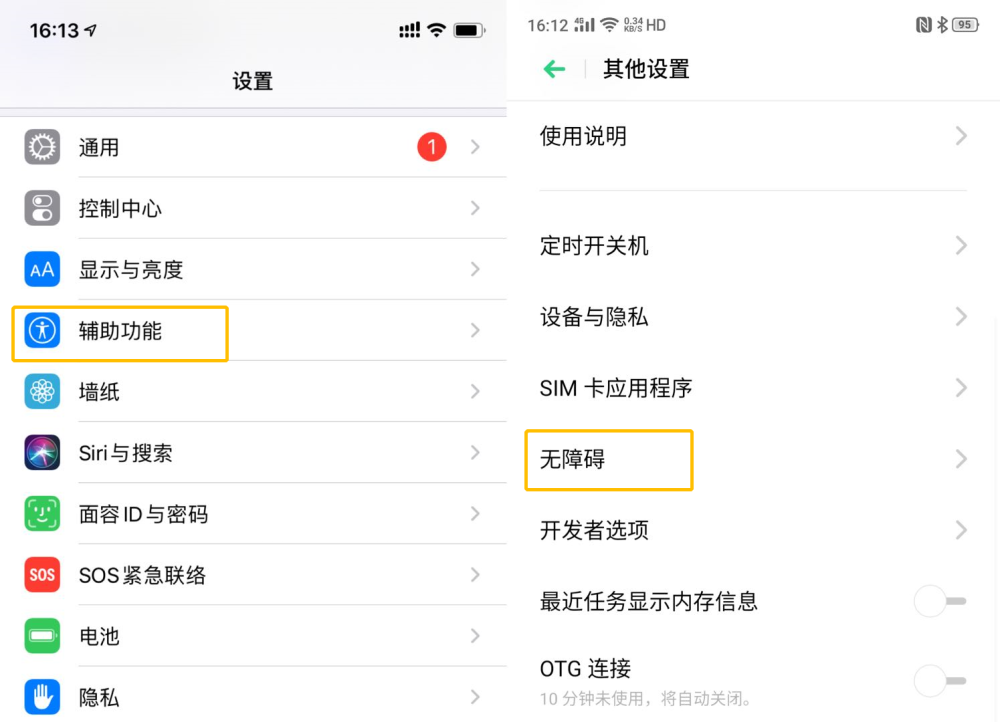
Task: Enable the OTG 连接 switch
Action: pyautogui.click(x=940, y=681)
